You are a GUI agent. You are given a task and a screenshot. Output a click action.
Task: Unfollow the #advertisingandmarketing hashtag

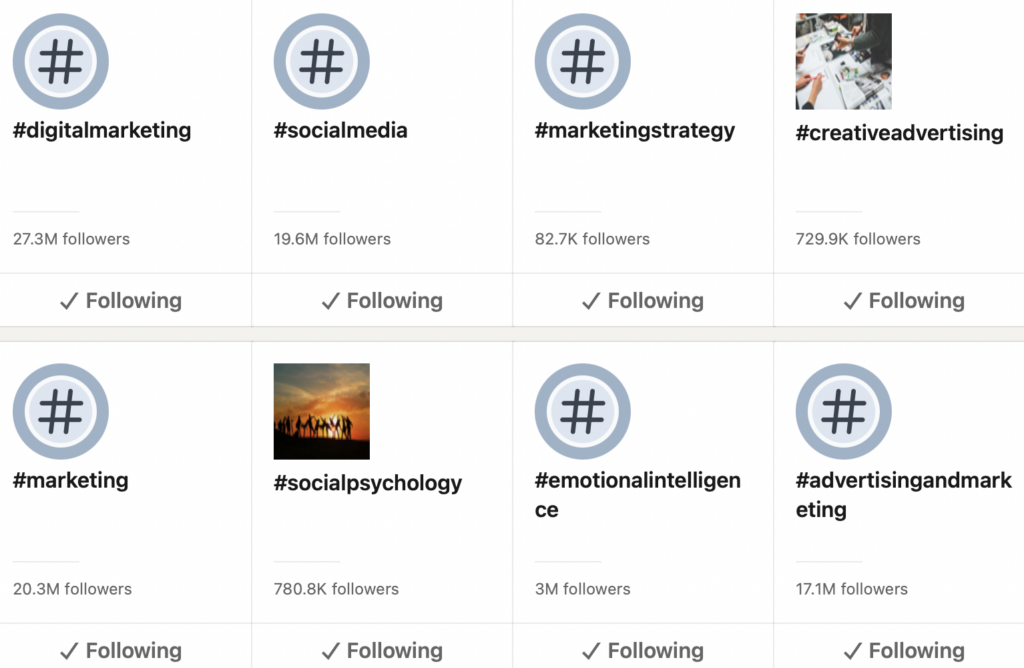(x=904, y=651)
